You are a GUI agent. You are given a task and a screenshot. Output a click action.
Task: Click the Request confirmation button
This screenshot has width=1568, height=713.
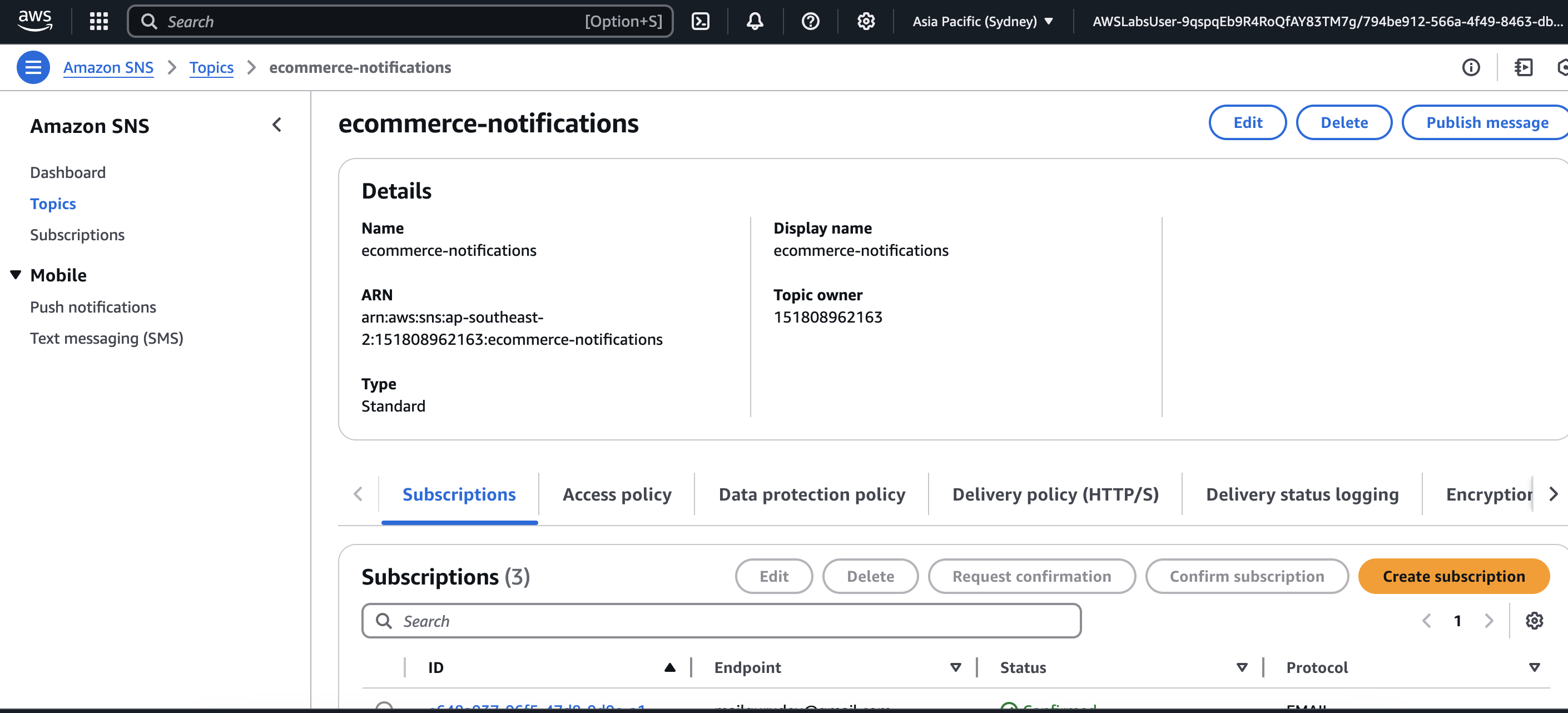pos(1032,576)
